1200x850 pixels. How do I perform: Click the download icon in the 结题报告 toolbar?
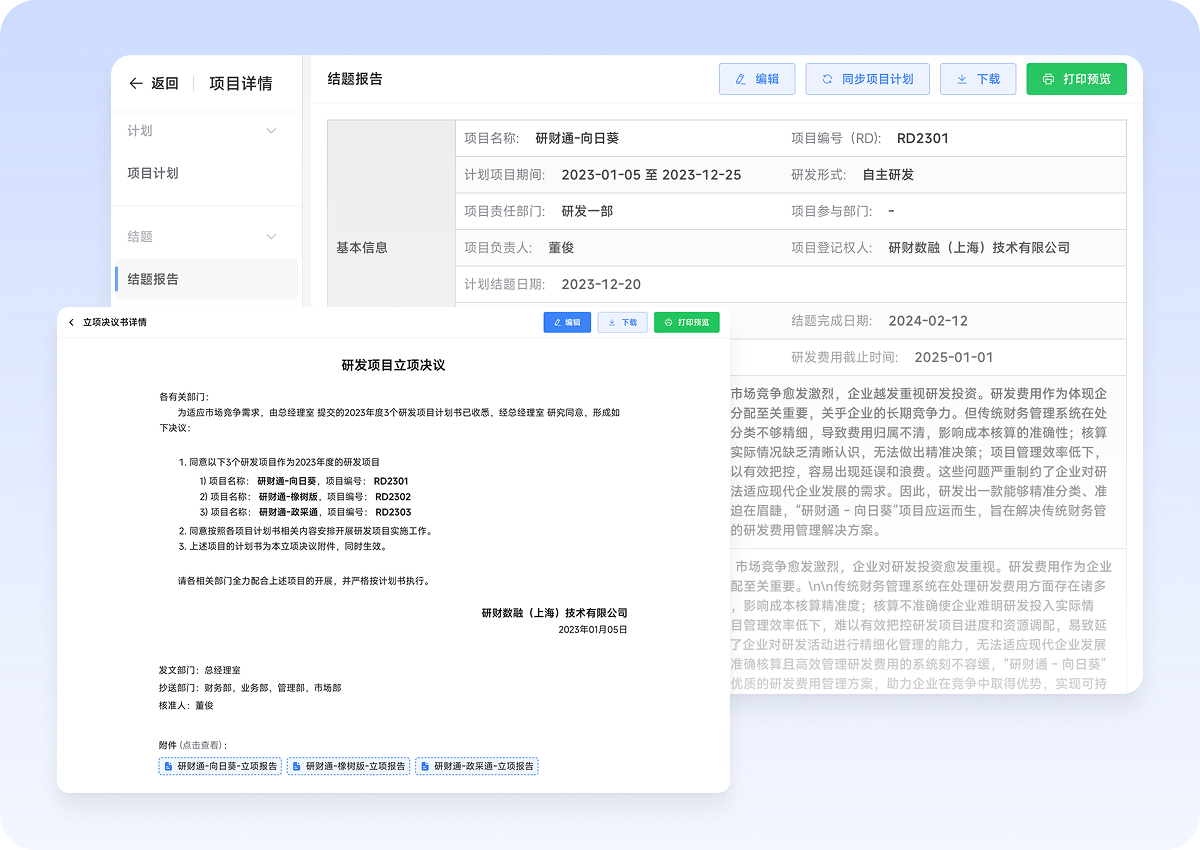[962, 79]
